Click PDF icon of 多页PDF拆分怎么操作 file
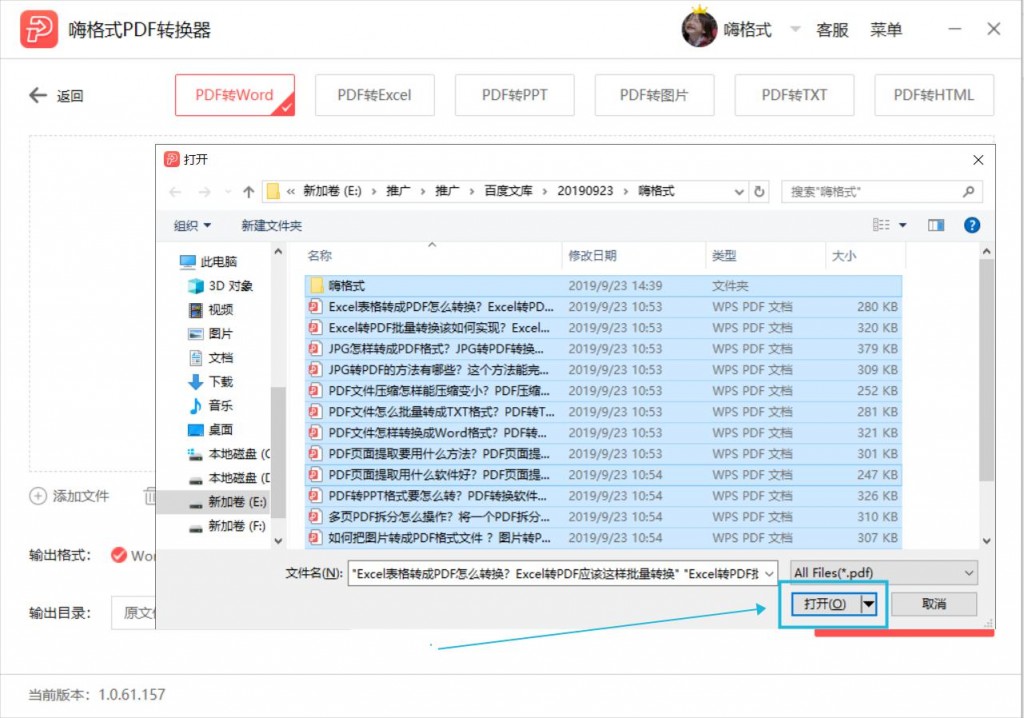This screenshot has height=718, width=1024. pos(315,517)
